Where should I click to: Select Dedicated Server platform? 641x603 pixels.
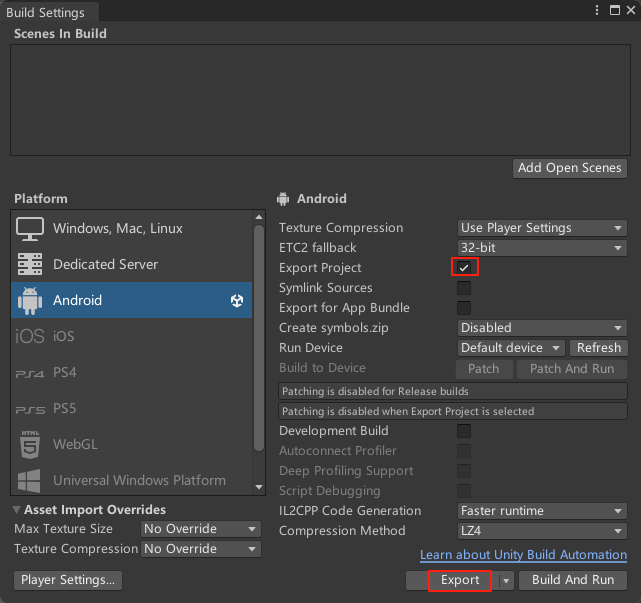tap(132, 264)
